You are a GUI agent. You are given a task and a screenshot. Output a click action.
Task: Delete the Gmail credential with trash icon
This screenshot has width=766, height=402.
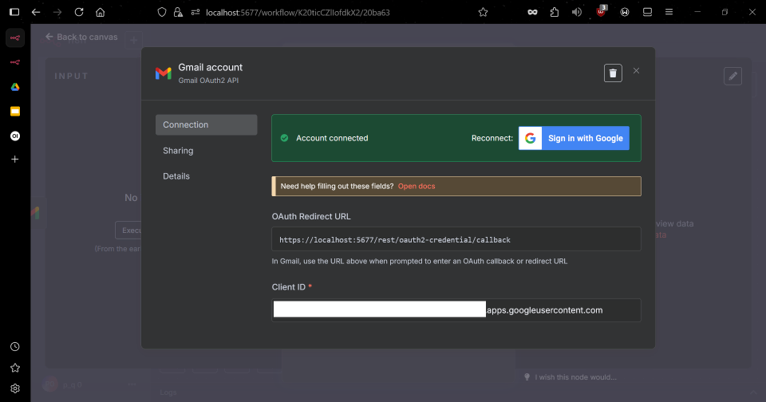(x=613, y=73)
